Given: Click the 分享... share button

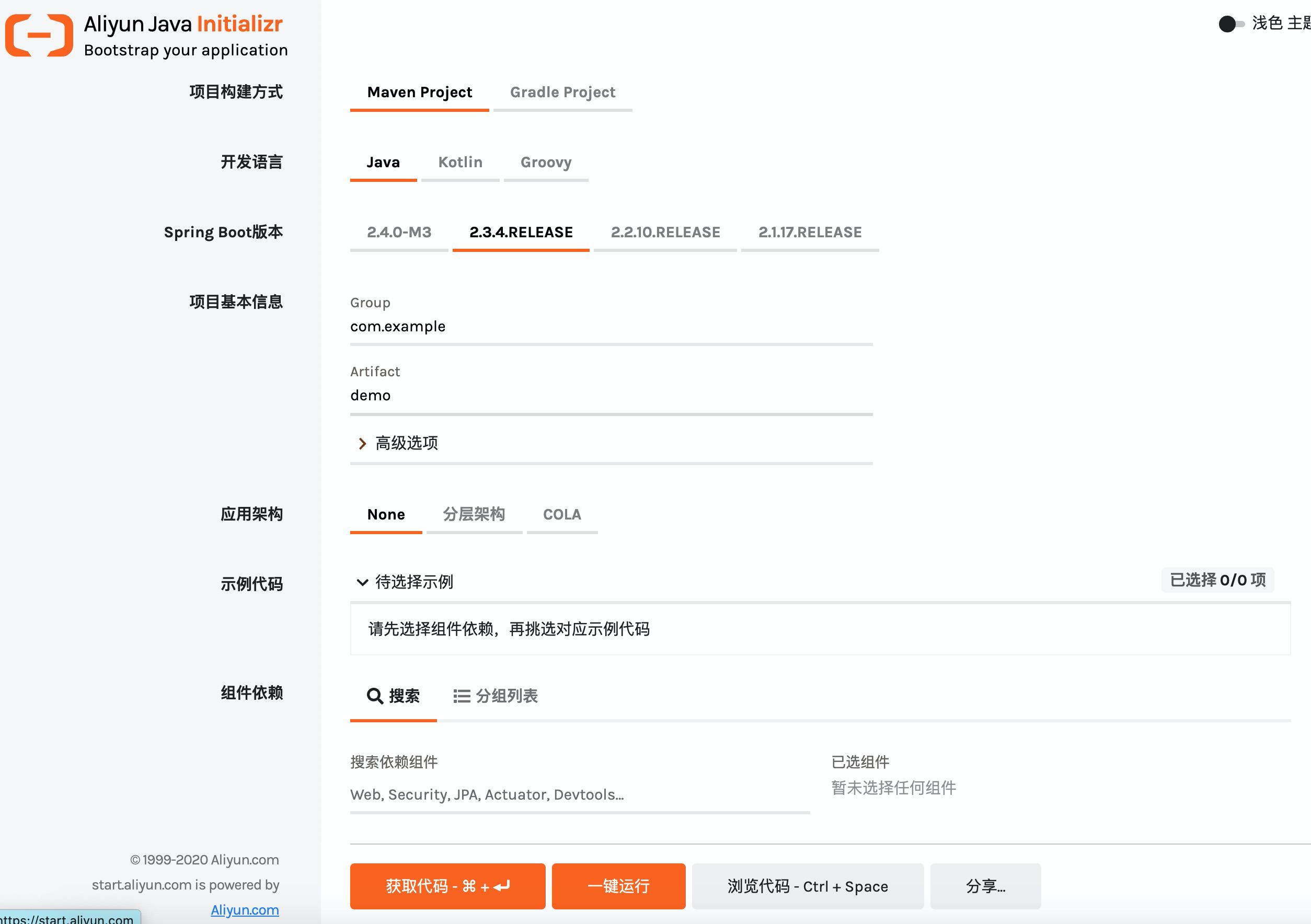Looking at the screenshot, I should tap(985, 886).
